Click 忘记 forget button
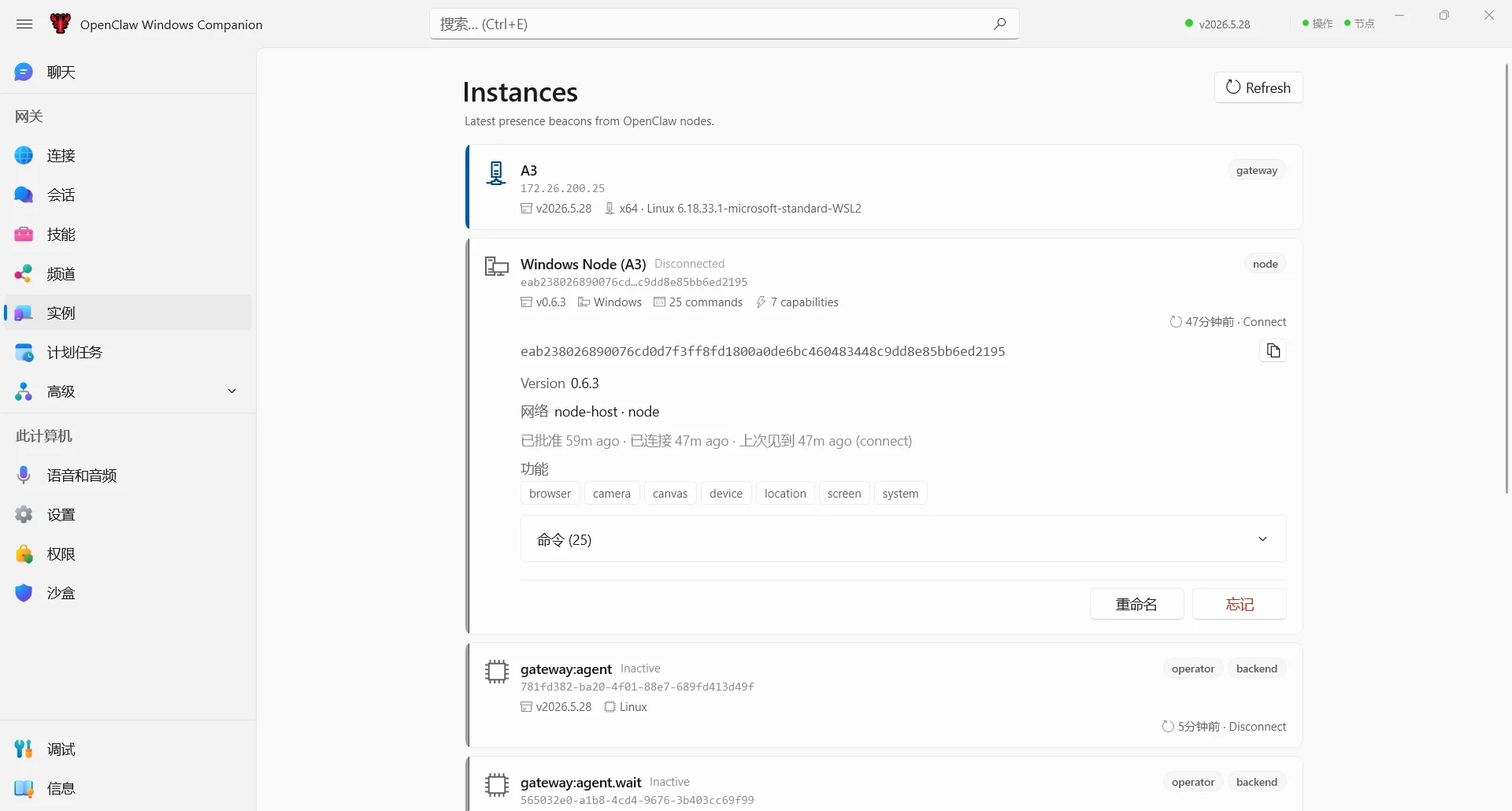This screenshot has height=811, width=1512. (x=1240, y=605)
